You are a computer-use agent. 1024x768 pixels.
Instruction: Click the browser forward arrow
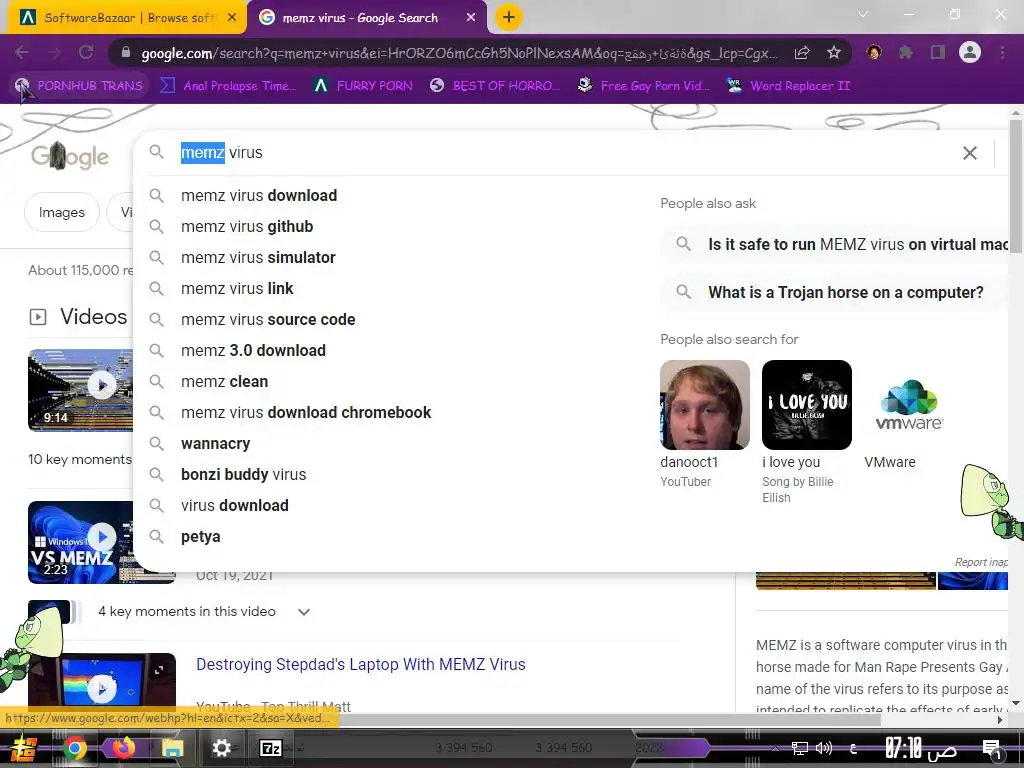(x=55, y=52)
